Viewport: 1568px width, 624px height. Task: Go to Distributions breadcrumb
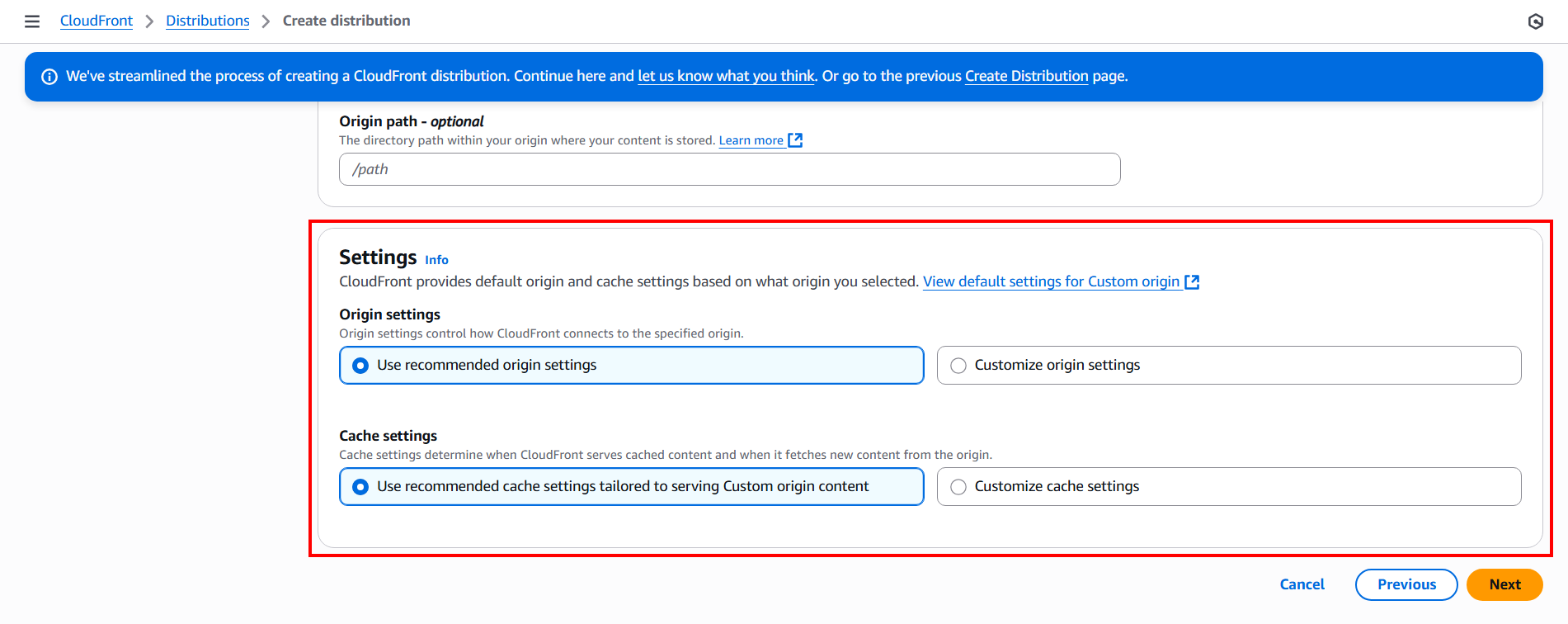(x=208, y=21)
